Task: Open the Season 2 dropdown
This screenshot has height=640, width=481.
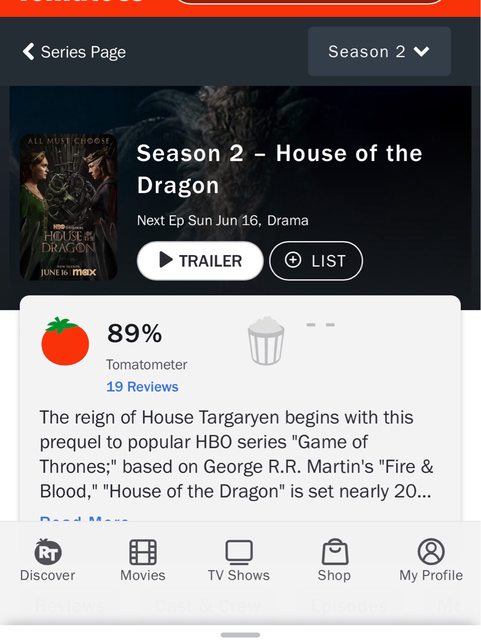Action: 379,51
